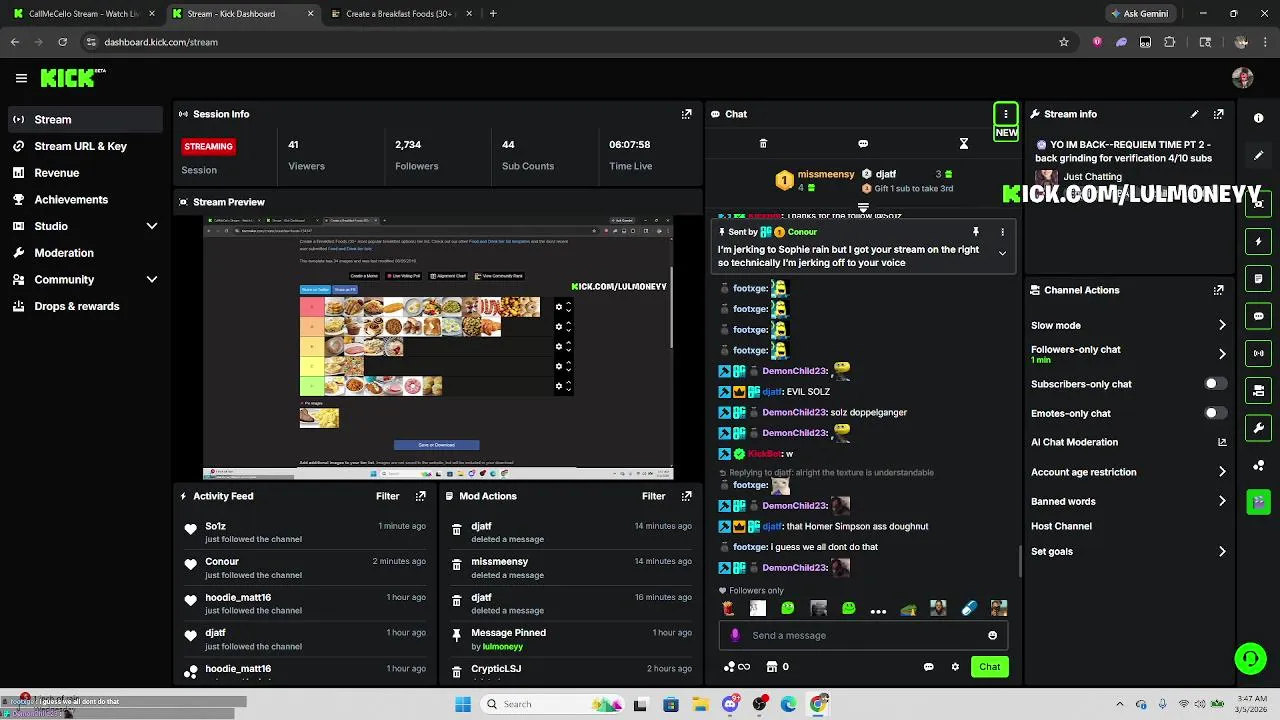Image resolution: width=1280 pixels, height=720 pixels.
Task: Click the wrench icon in right sidebar
Action: [x=1258, y=428]
